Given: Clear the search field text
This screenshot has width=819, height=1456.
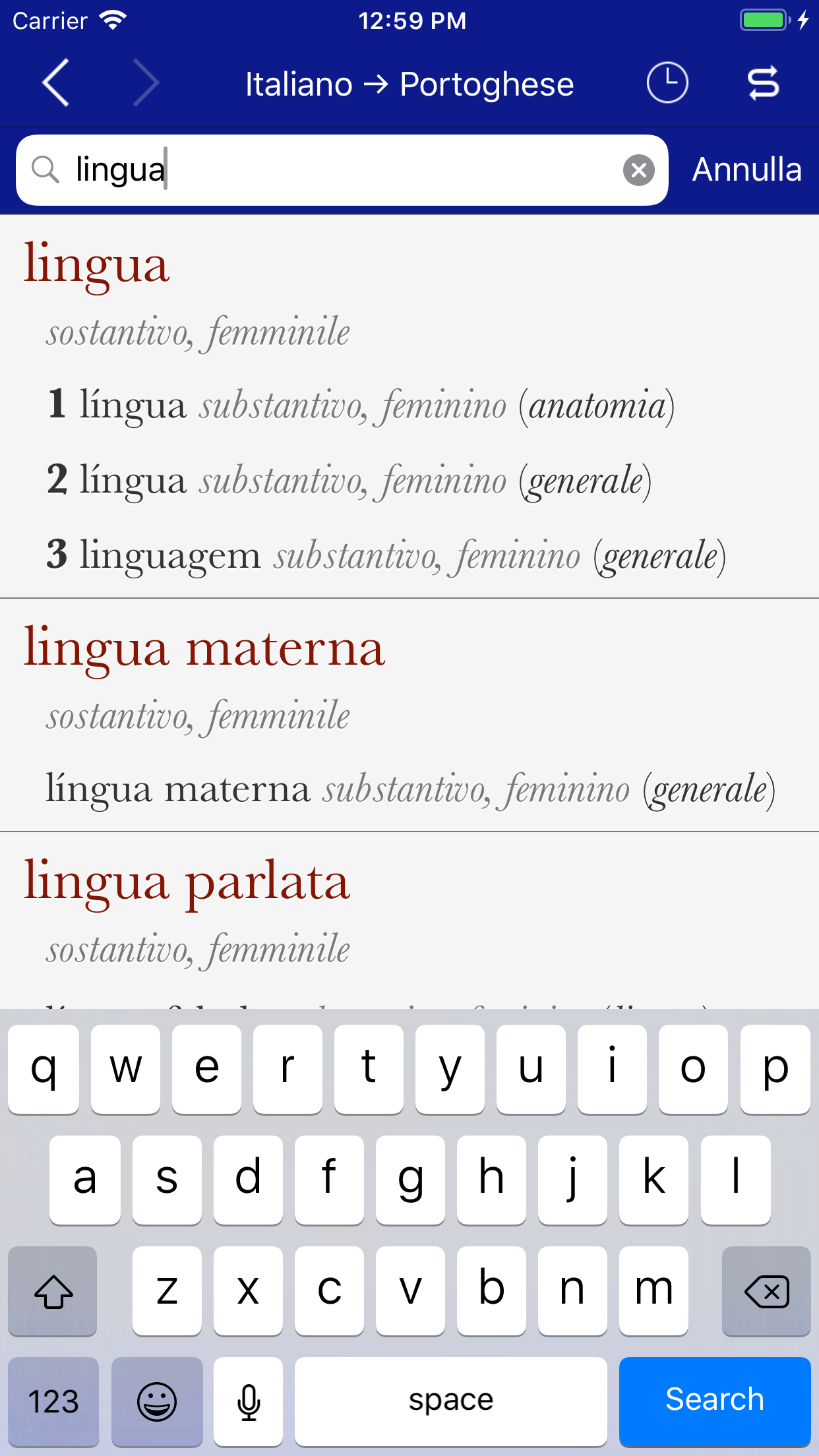Looking at the screenshot, I should pyautogui.click(x=638, y=170).
